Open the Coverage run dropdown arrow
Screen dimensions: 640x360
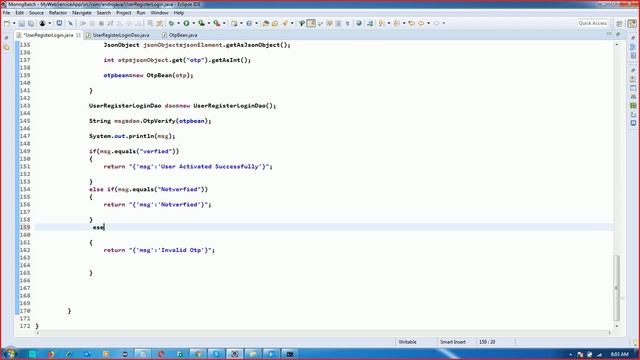tap(209, 24)
